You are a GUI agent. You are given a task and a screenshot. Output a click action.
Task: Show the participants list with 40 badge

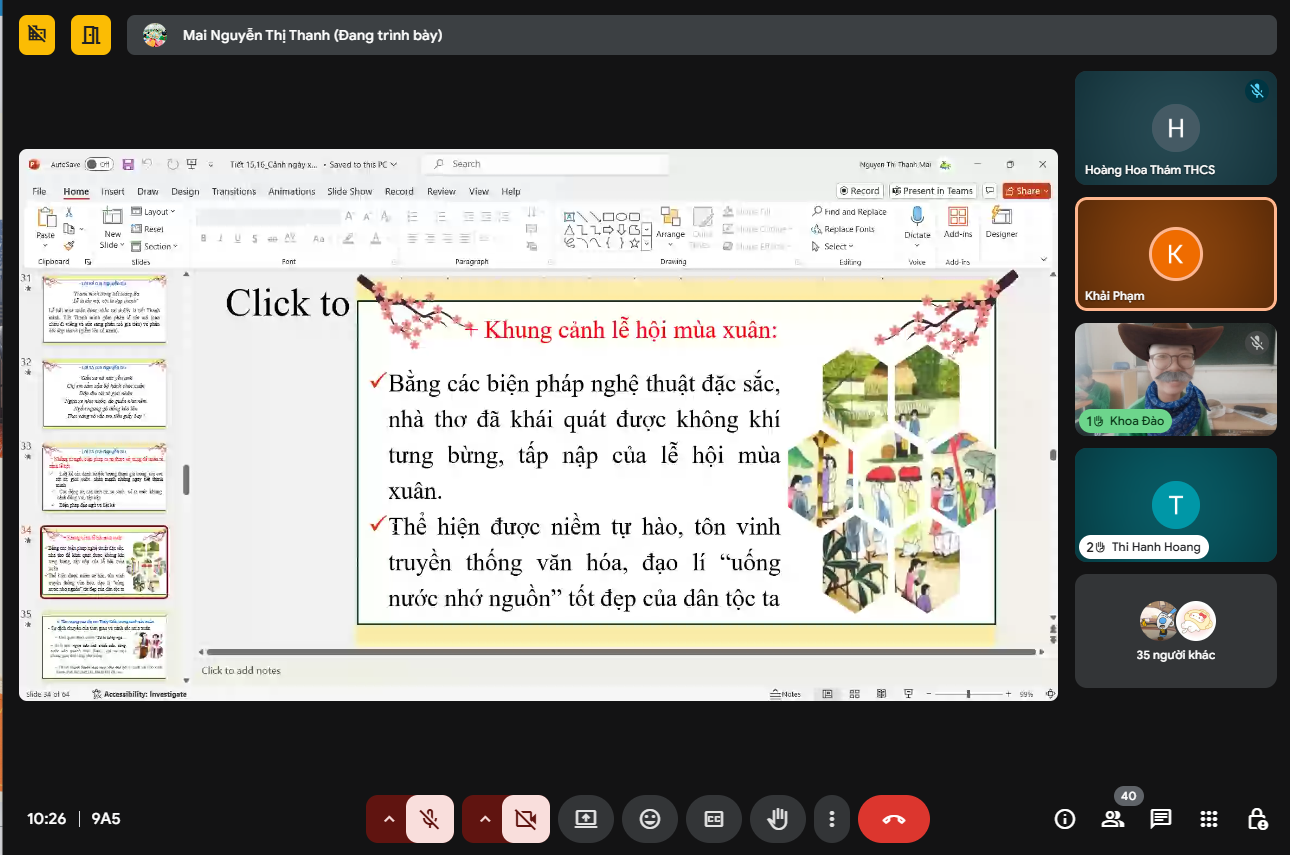[1113, 819]
